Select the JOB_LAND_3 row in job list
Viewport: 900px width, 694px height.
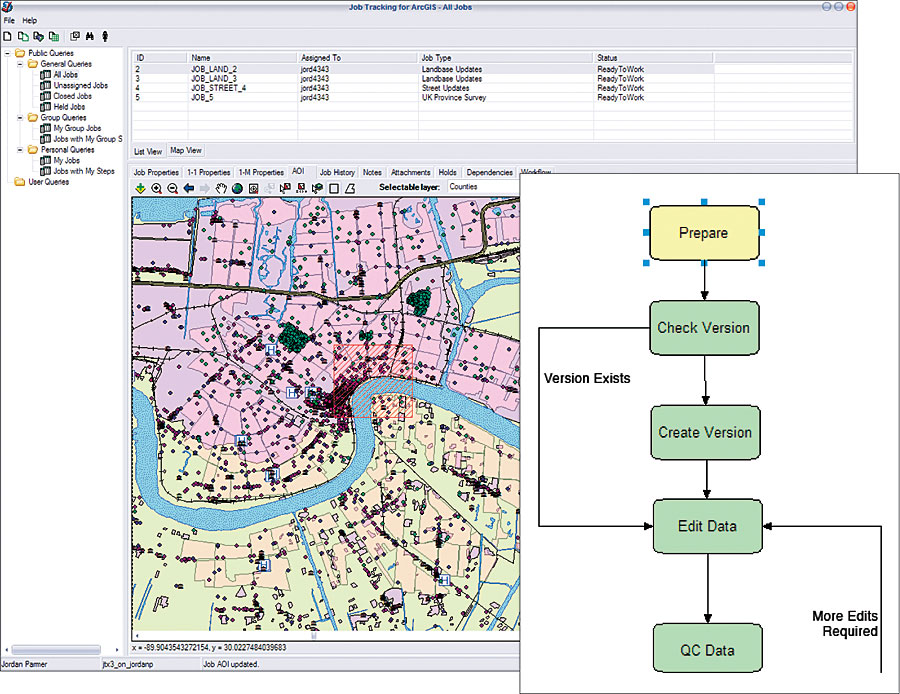tap(423, 79)
